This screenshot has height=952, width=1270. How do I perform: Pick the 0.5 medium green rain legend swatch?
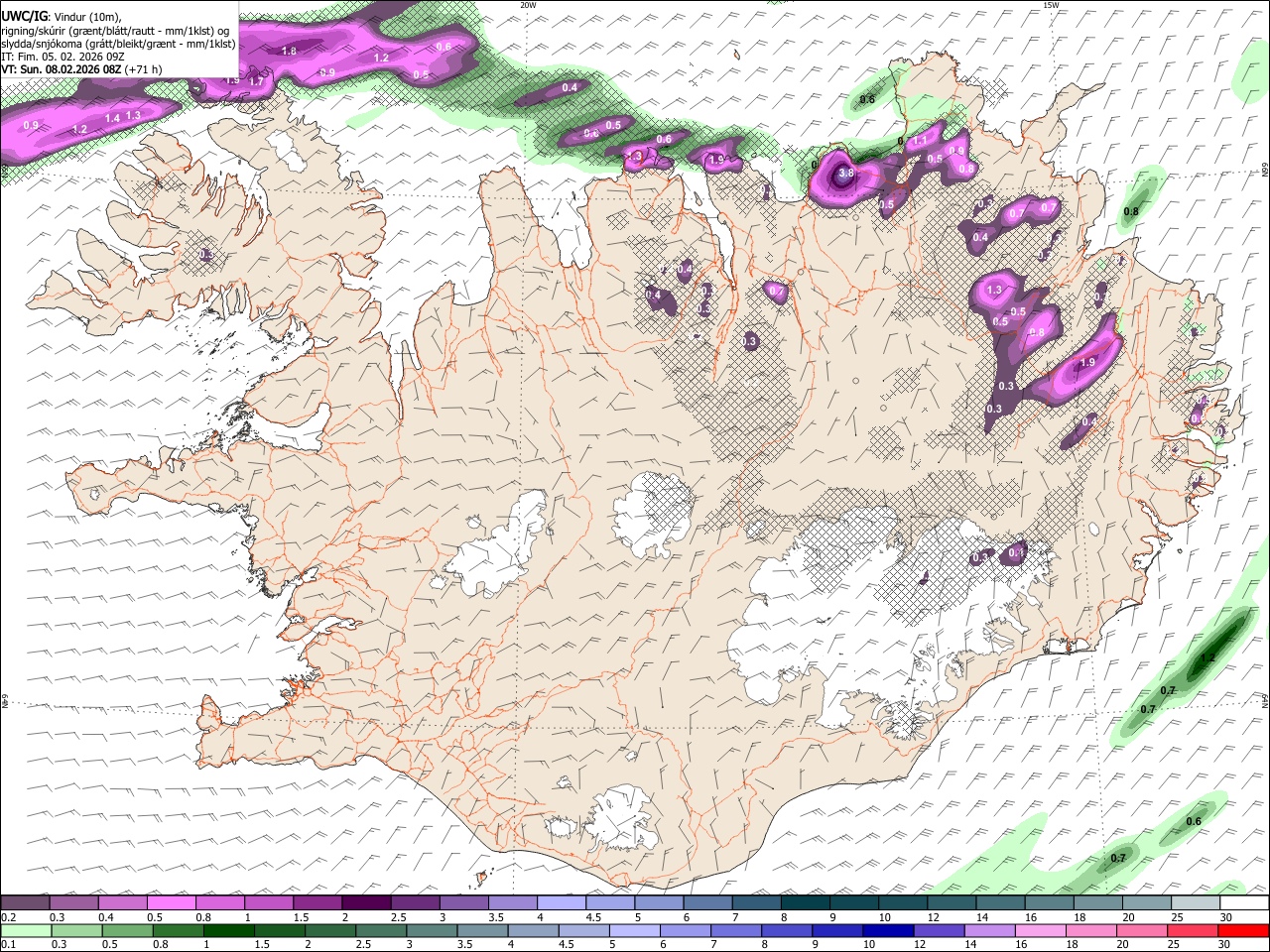click(x=127, y=930)
